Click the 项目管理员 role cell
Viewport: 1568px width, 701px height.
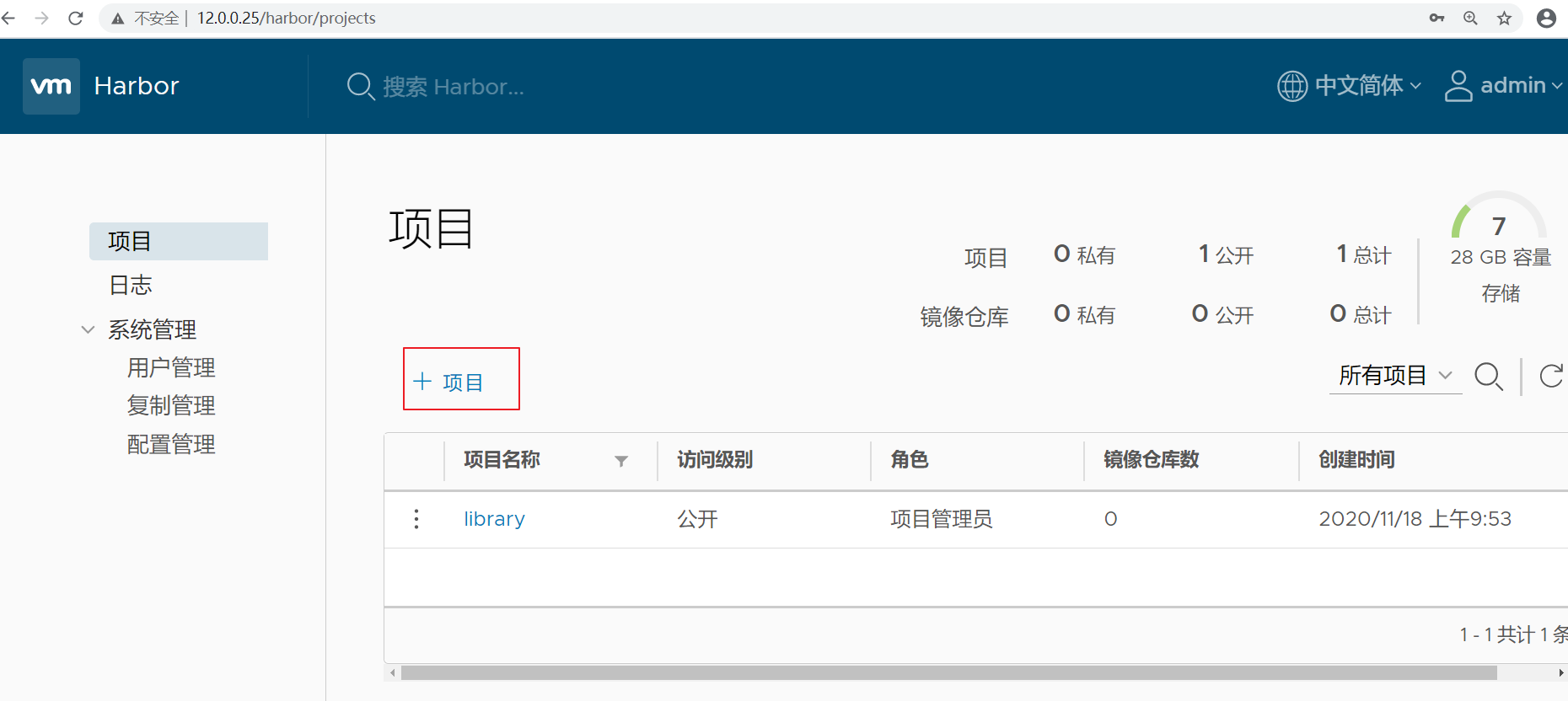coord(942,519)
